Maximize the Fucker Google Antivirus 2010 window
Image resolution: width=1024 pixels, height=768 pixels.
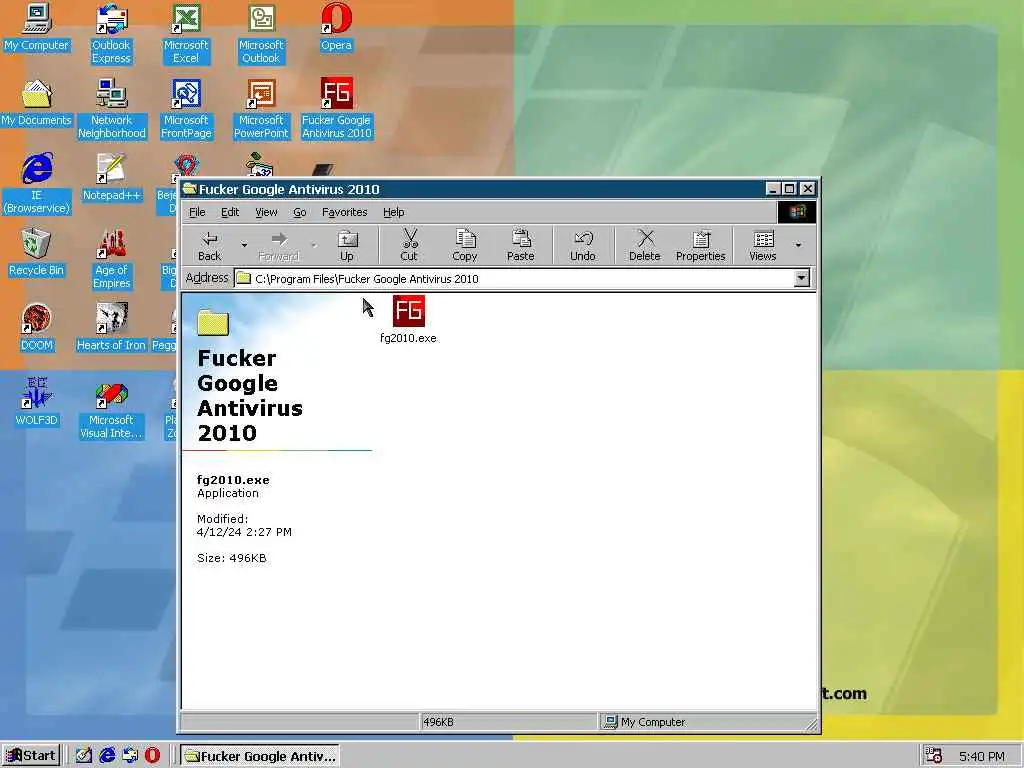click(x=789, y=189)
